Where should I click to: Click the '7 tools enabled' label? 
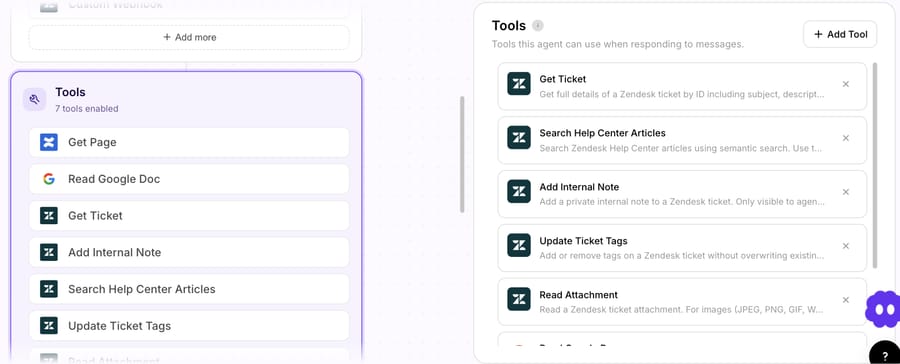click(x=87, y=109)
